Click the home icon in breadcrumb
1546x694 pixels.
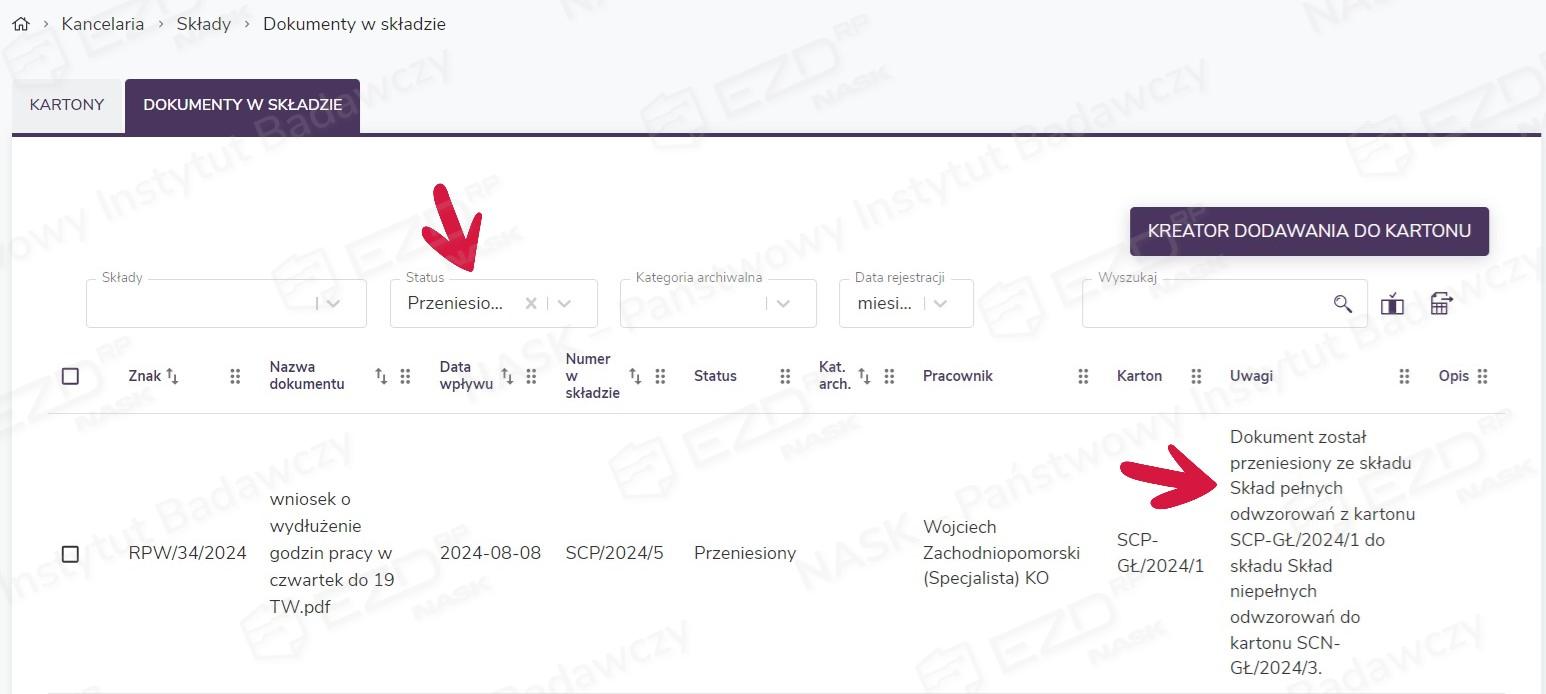click(x=20, y=24)
